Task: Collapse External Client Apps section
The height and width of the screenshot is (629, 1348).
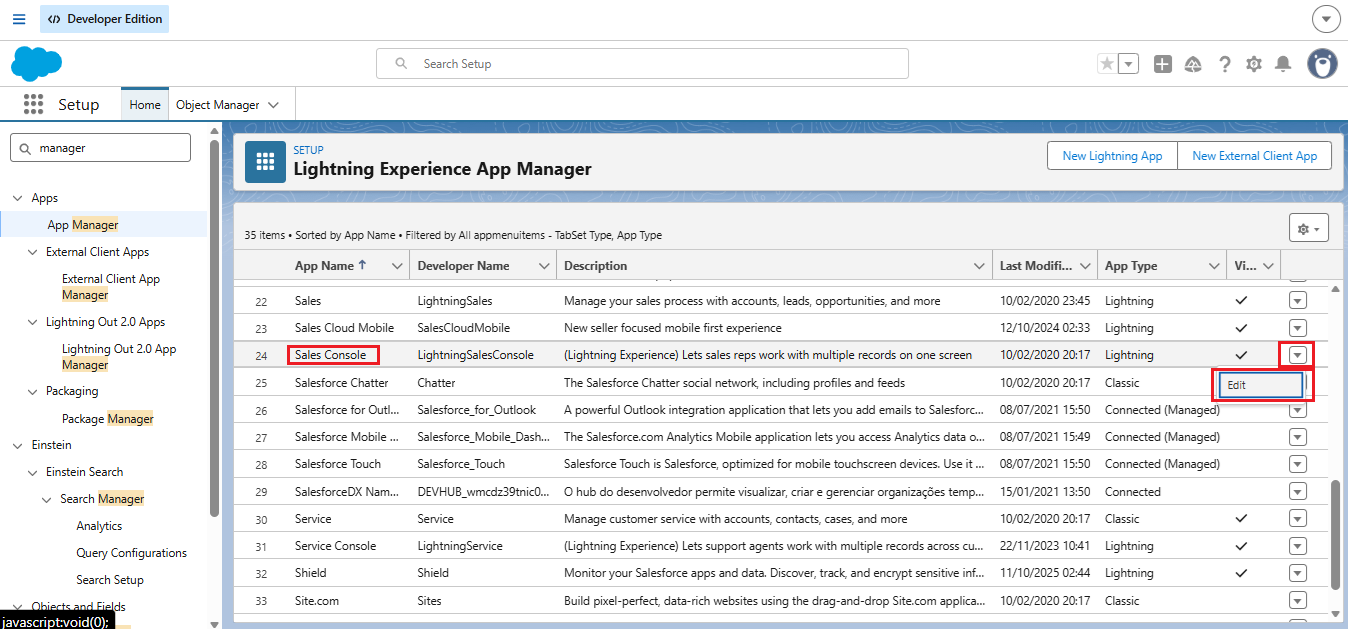Action: (x=32, y=252)
